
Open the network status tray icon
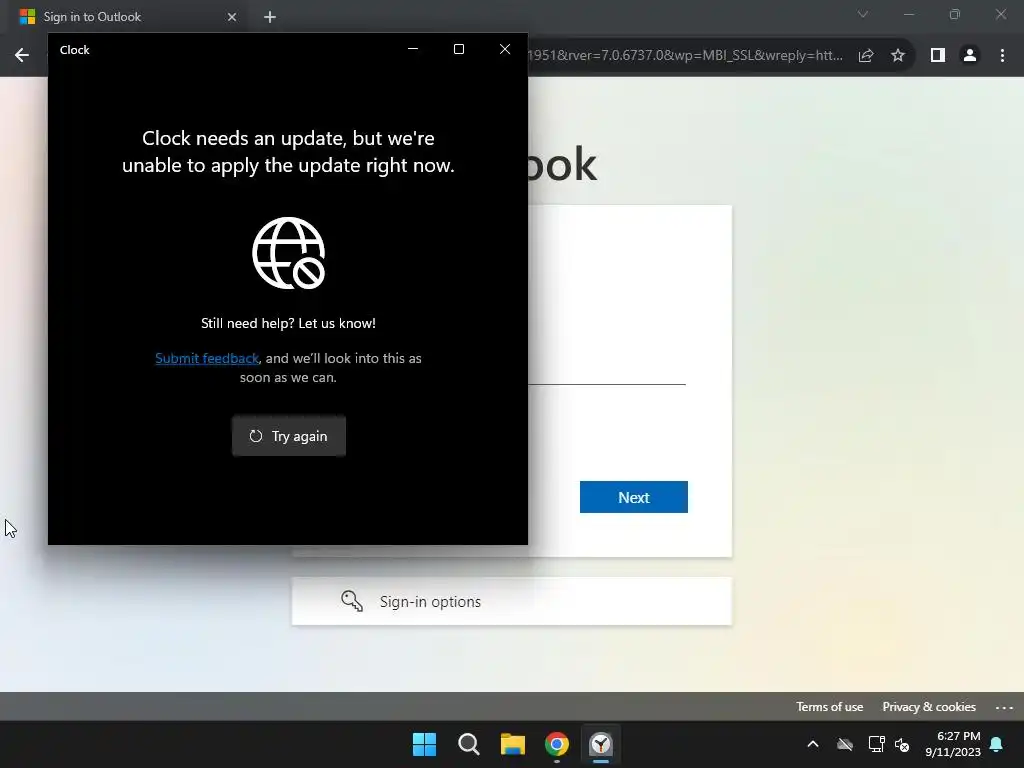click(x=876, y=744)
